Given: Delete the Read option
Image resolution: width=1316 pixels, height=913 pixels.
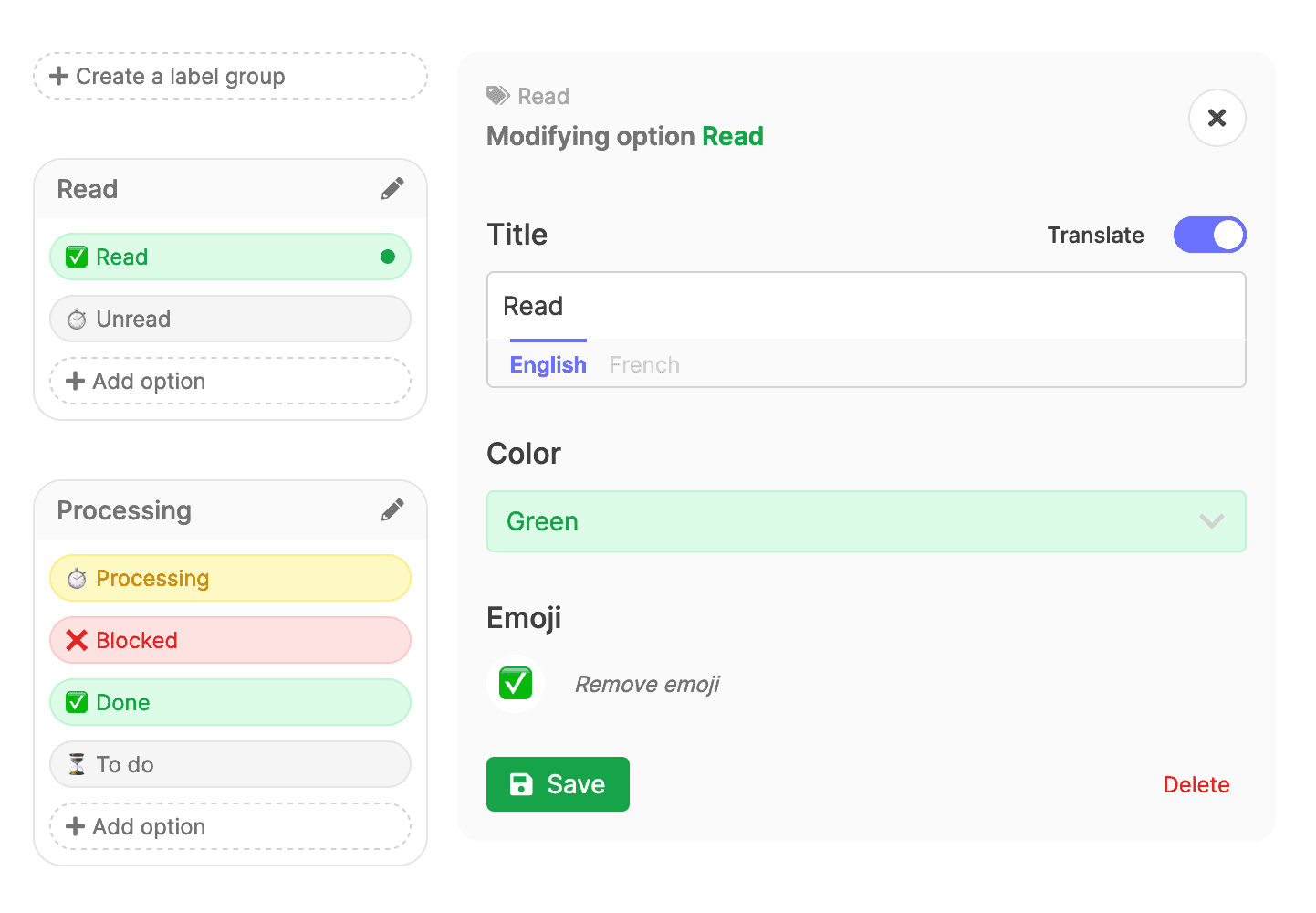Looking at the screenshot, I should (x=1196, y=784).
